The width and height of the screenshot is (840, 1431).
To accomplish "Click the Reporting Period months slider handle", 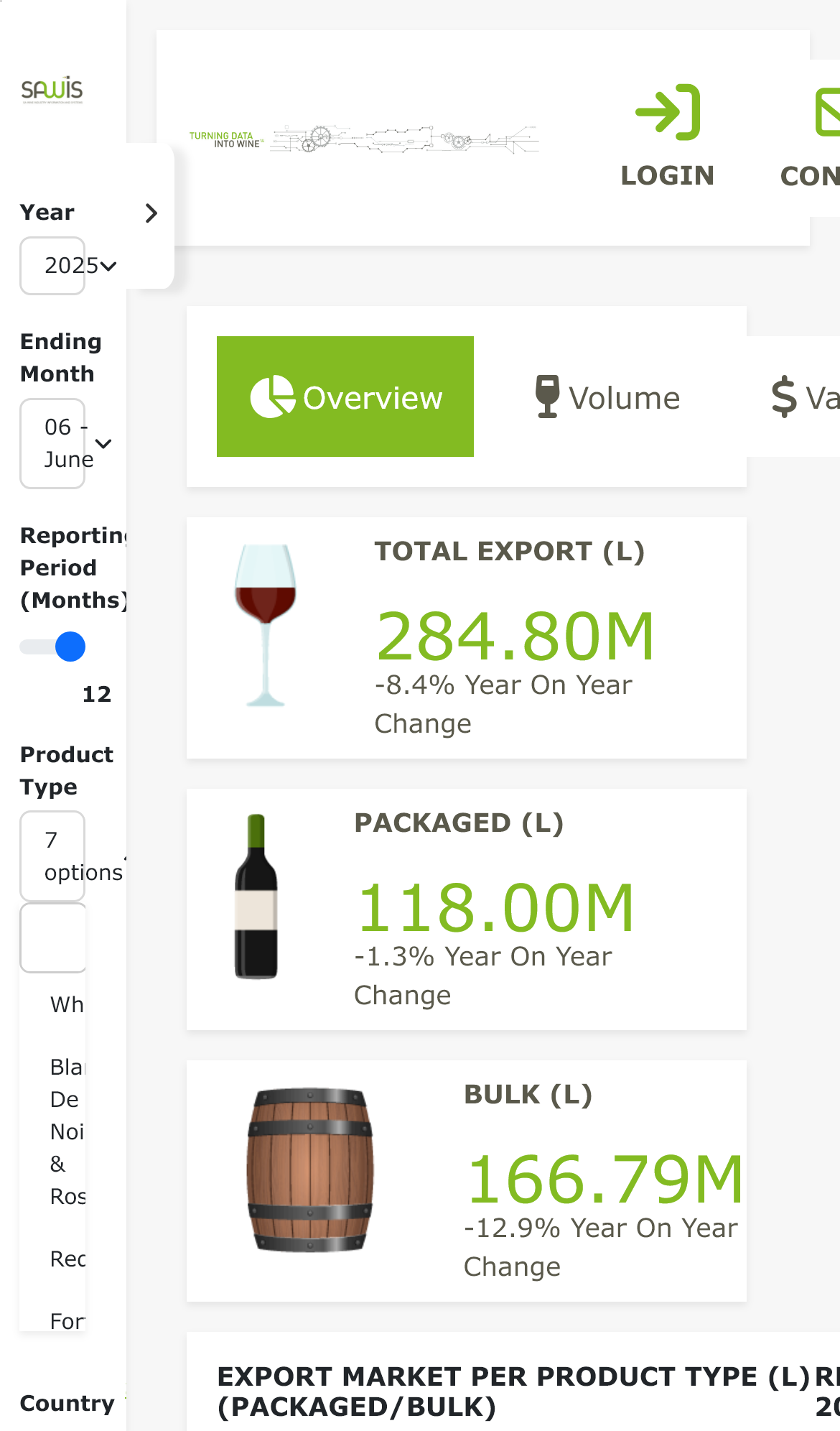I will pos(70,647).
